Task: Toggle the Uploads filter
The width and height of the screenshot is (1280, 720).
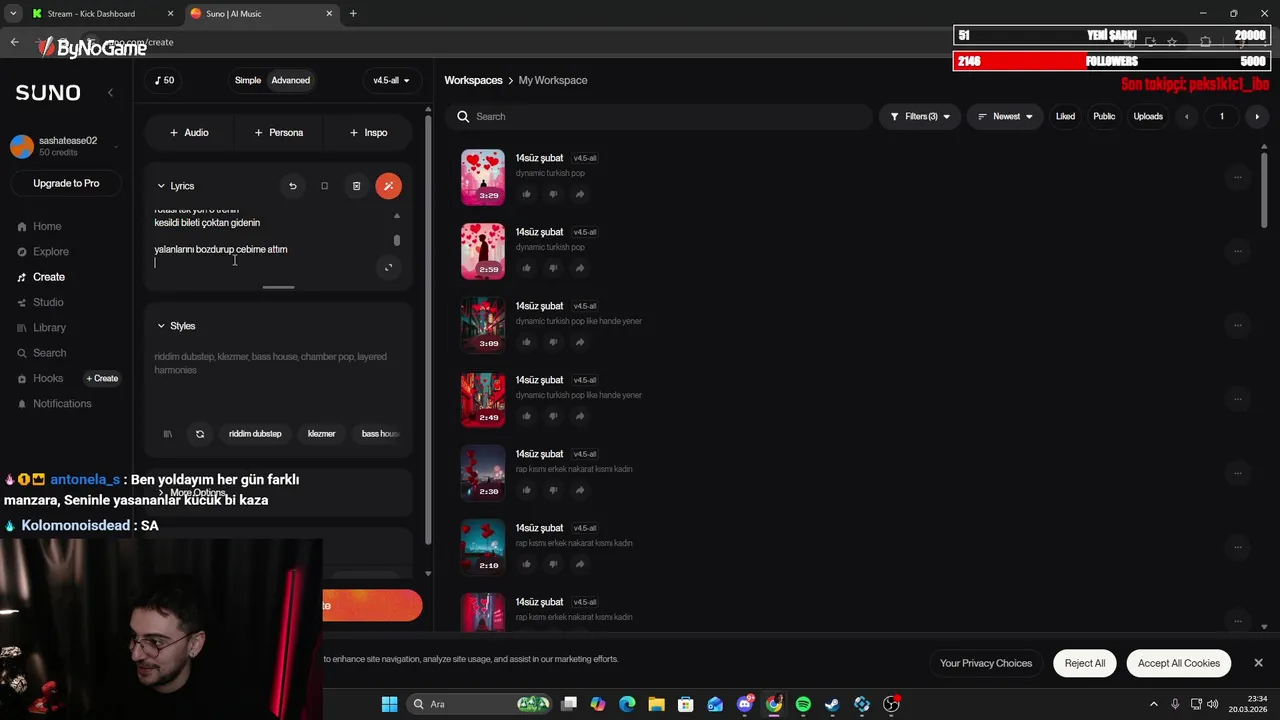Action: [x=1148, y=117]
